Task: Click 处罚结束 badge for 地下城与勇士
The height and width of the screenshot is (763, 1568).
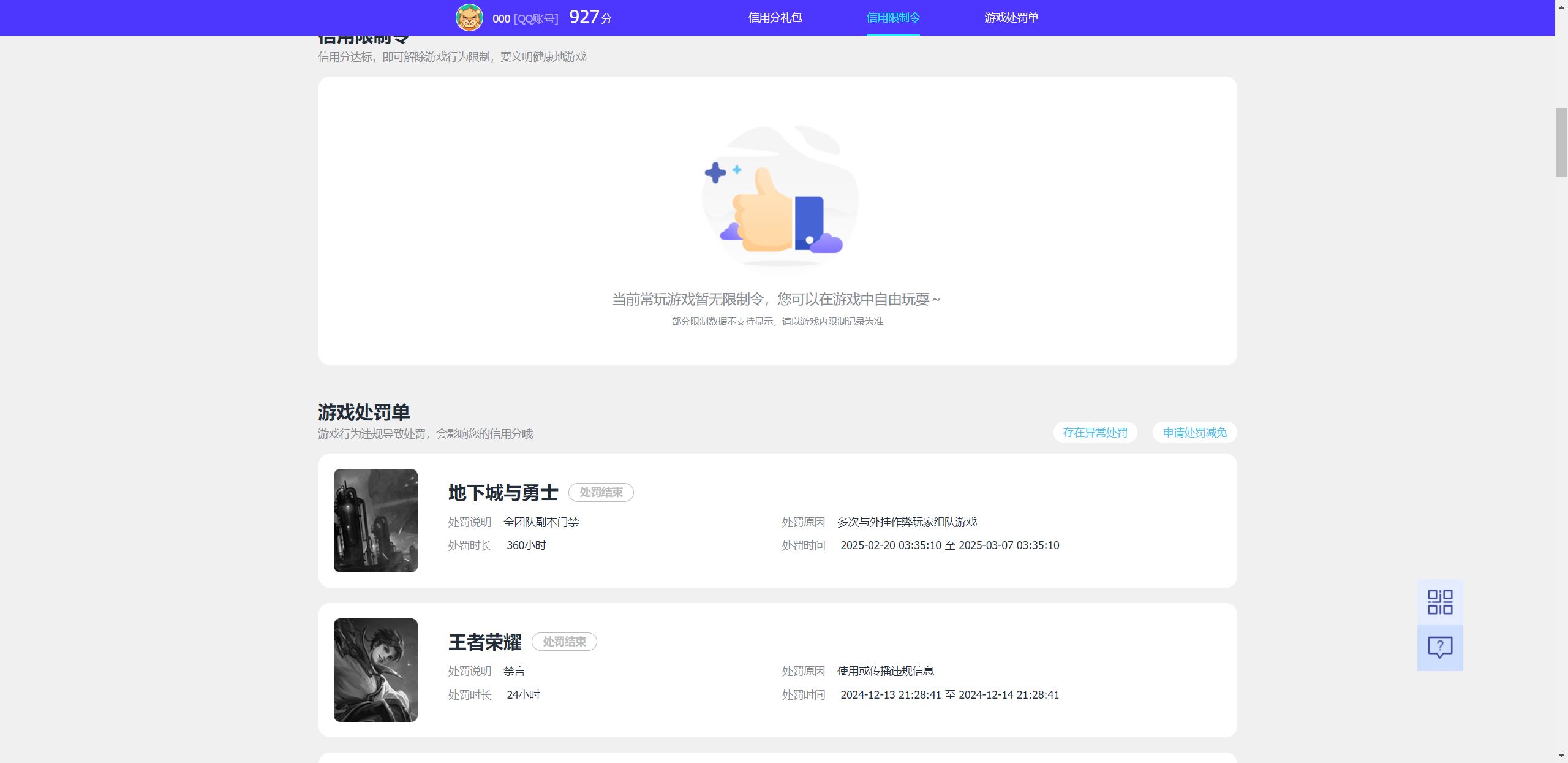Action: [601, 493]
